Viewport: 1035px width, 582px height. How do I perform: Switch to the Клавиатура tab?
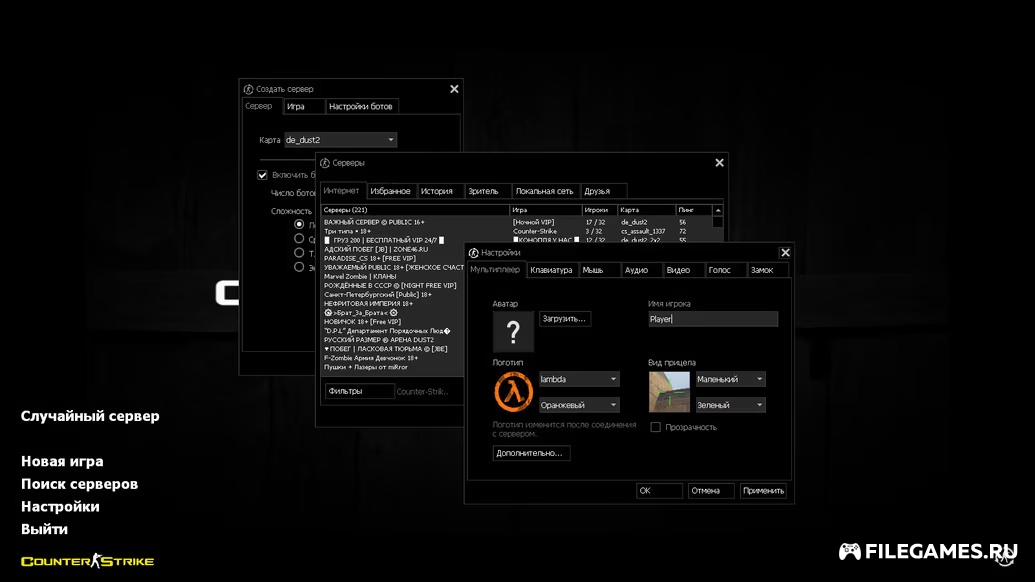point(552,270)
